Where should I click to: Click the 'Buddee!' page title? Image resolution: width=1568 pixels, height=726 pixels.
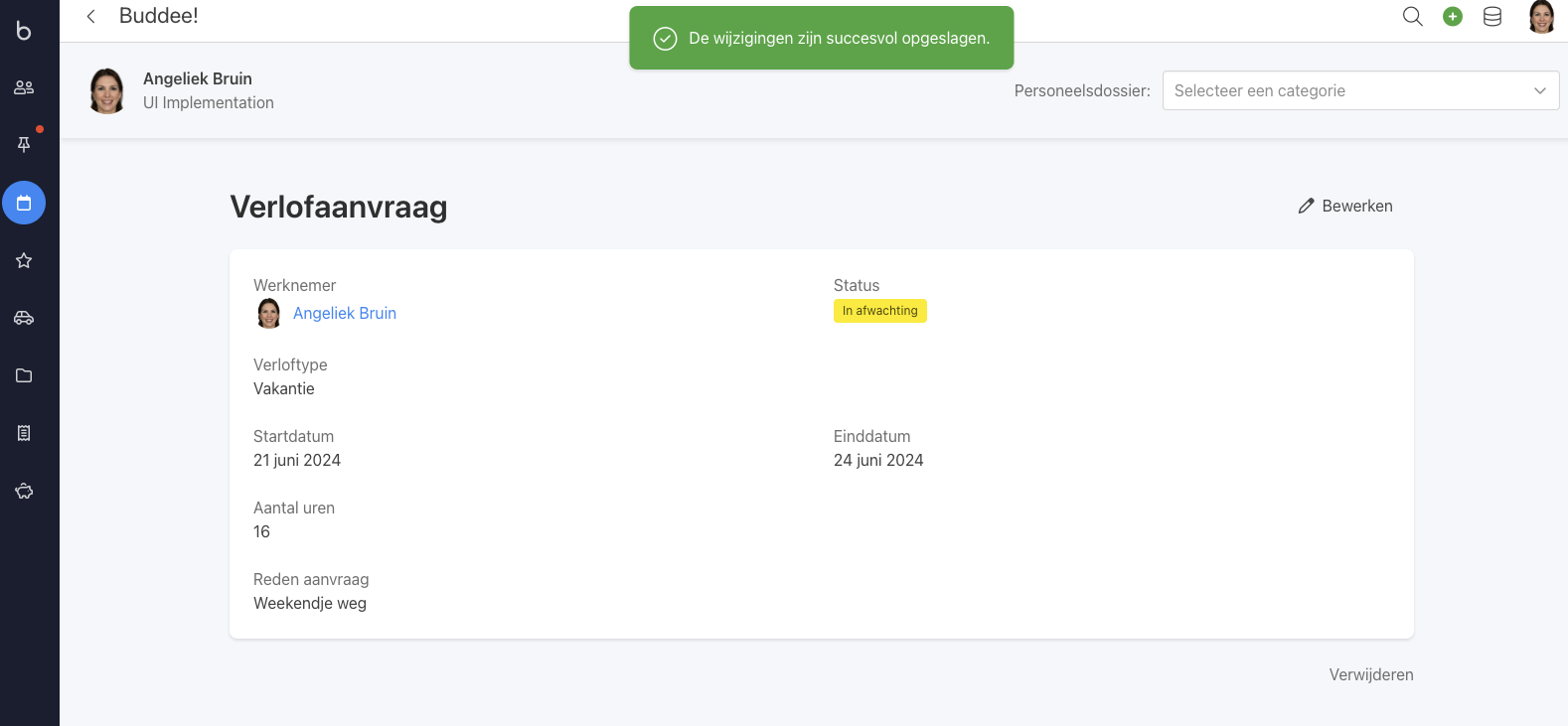click(x=159, y=16)
